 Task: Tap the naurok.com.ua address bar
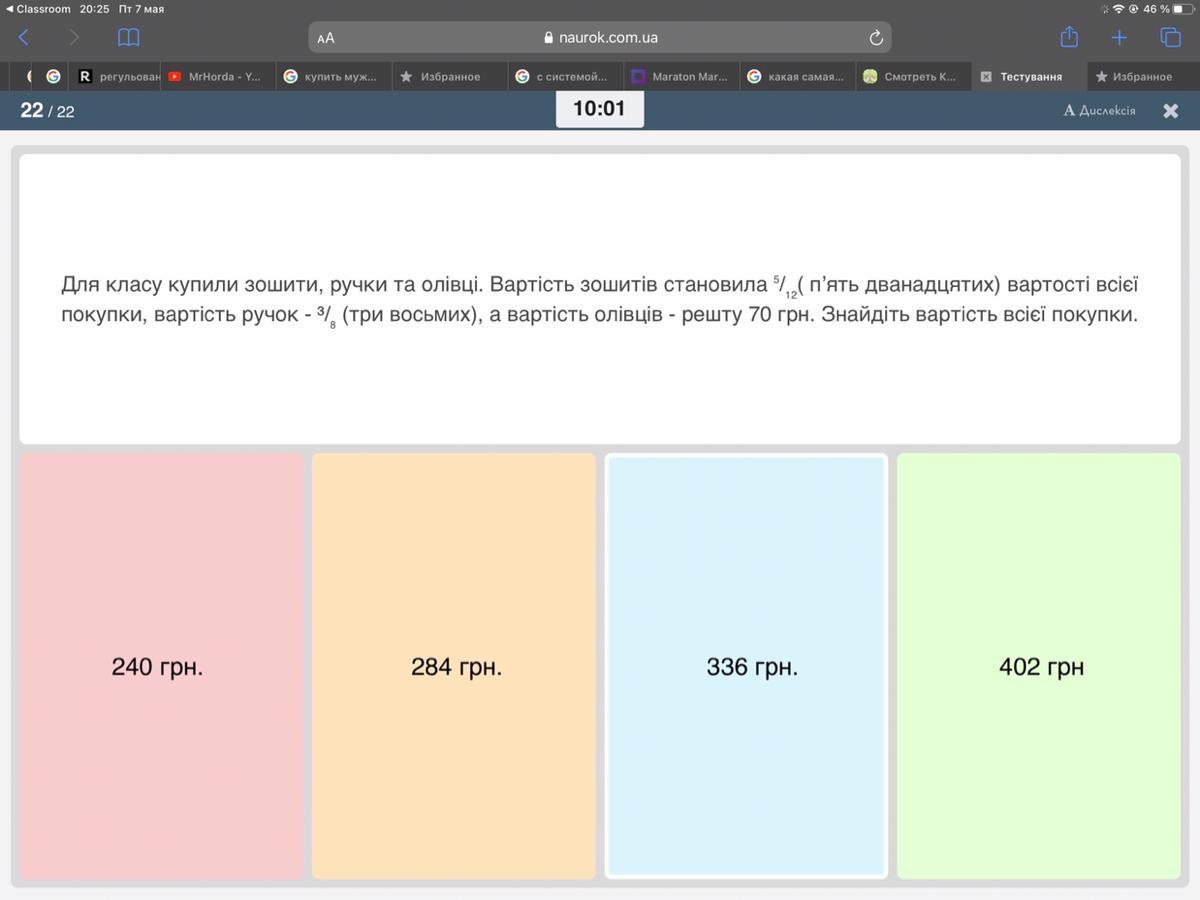[x=600, y=38]
